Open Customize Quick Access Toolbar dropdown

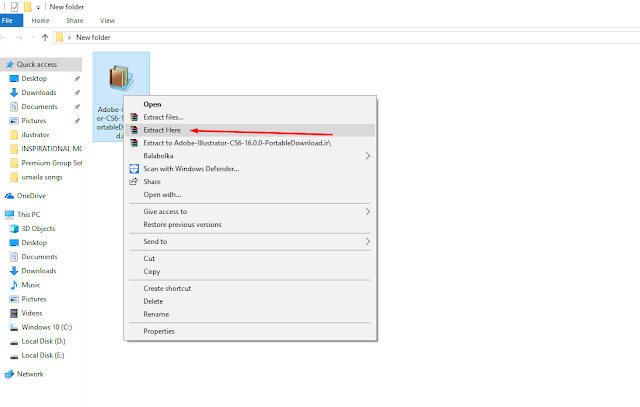pos(38,7)
